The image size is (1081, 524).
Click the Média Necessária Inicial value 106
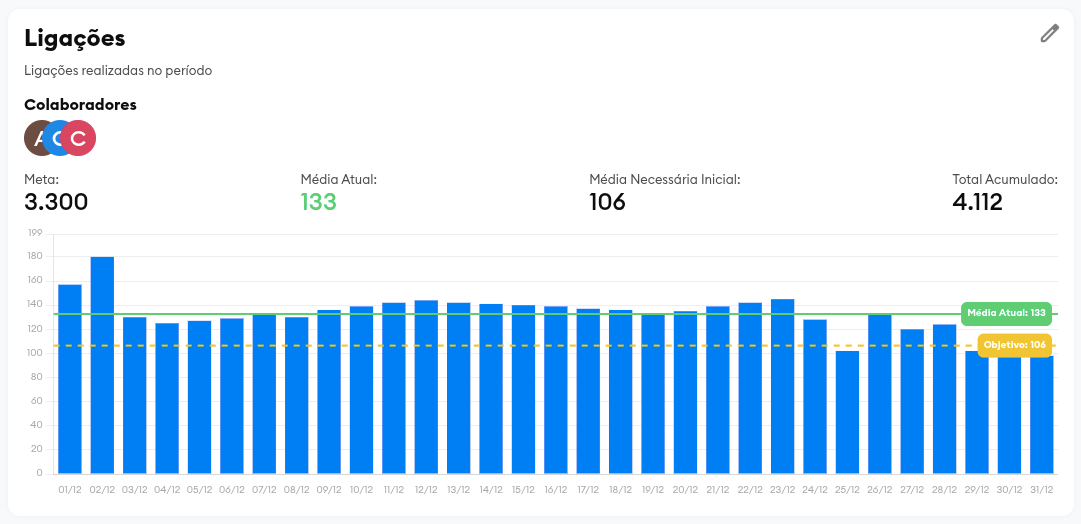coord(607,202)
